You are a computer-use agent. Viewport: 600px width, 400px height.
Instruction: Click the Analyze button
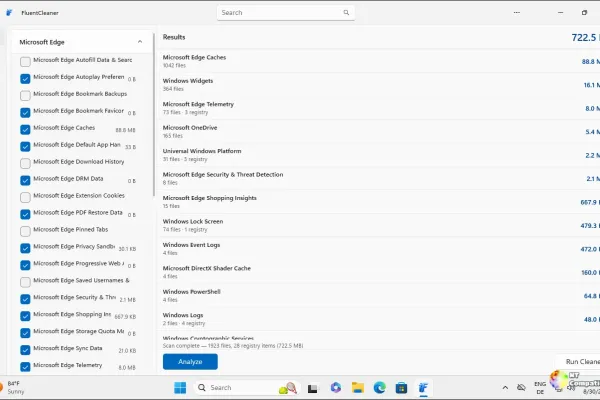pyautogui.click(x=190, y=362)
